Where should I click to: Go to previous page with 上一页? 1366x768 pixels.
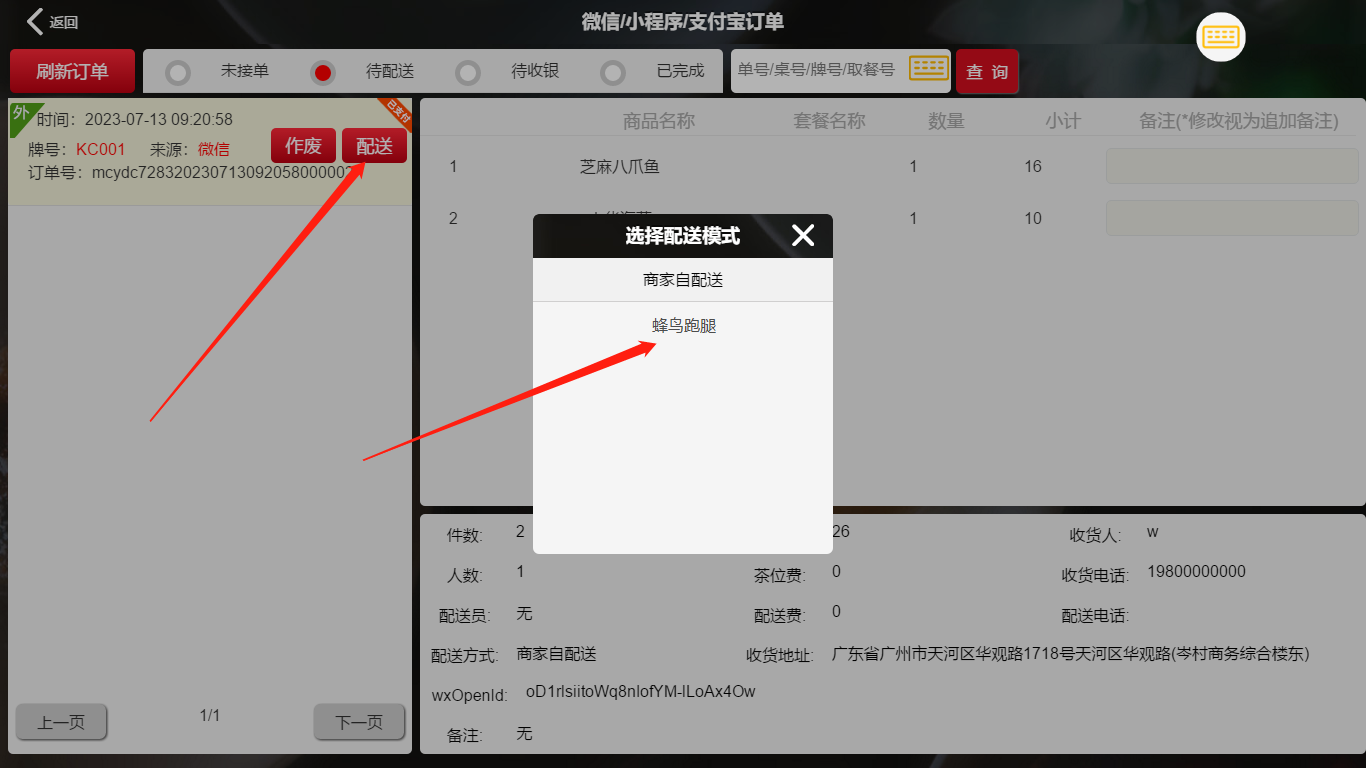tap(61, 722)
